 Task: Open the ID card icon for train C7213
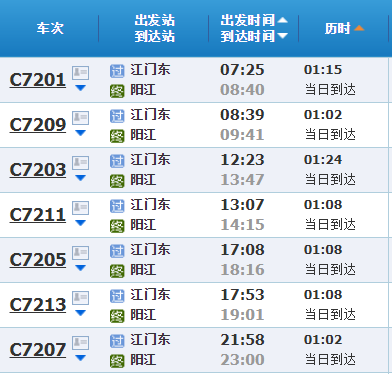click(x=80, y=297)
